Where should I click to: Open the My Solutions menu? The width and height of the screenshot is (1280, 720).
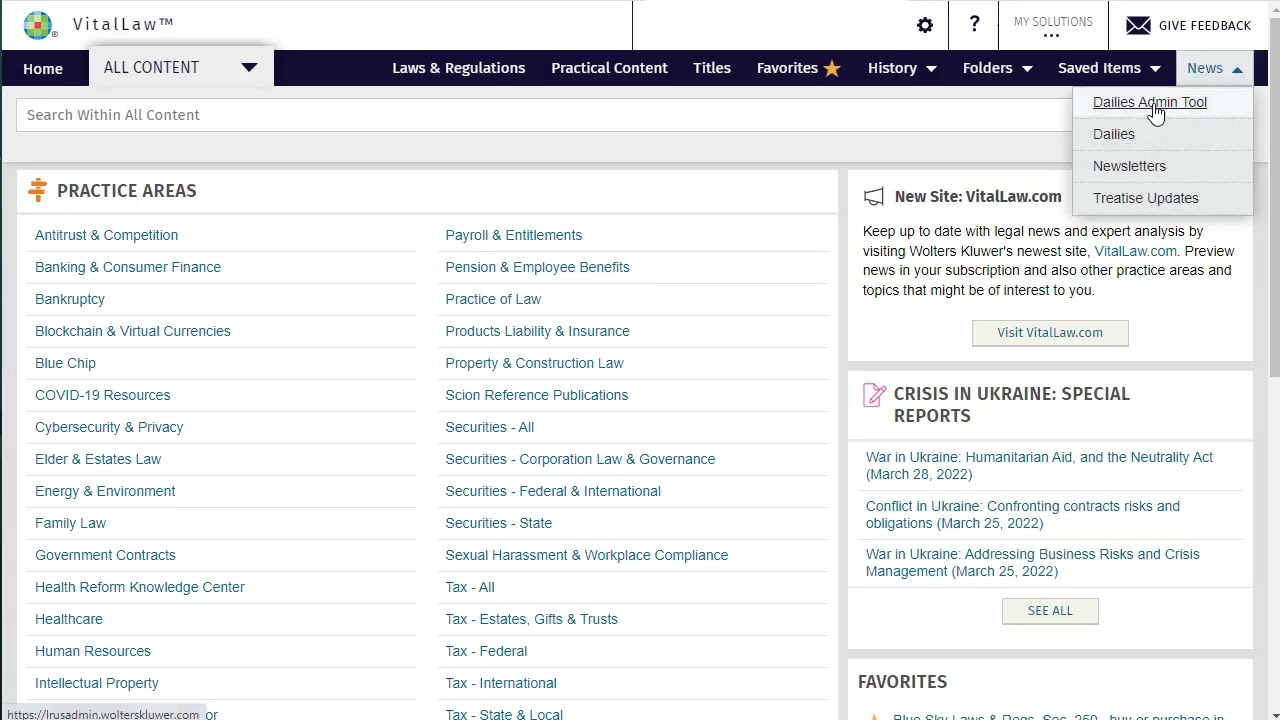tap(1053, 26)
